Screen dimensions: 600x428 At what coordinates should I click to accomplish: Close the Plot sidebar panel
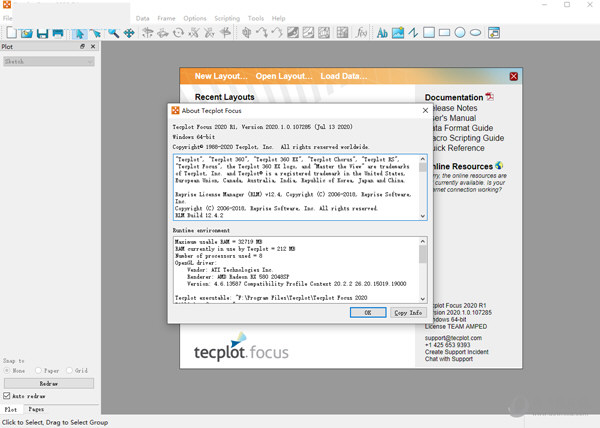pos(93,46)
